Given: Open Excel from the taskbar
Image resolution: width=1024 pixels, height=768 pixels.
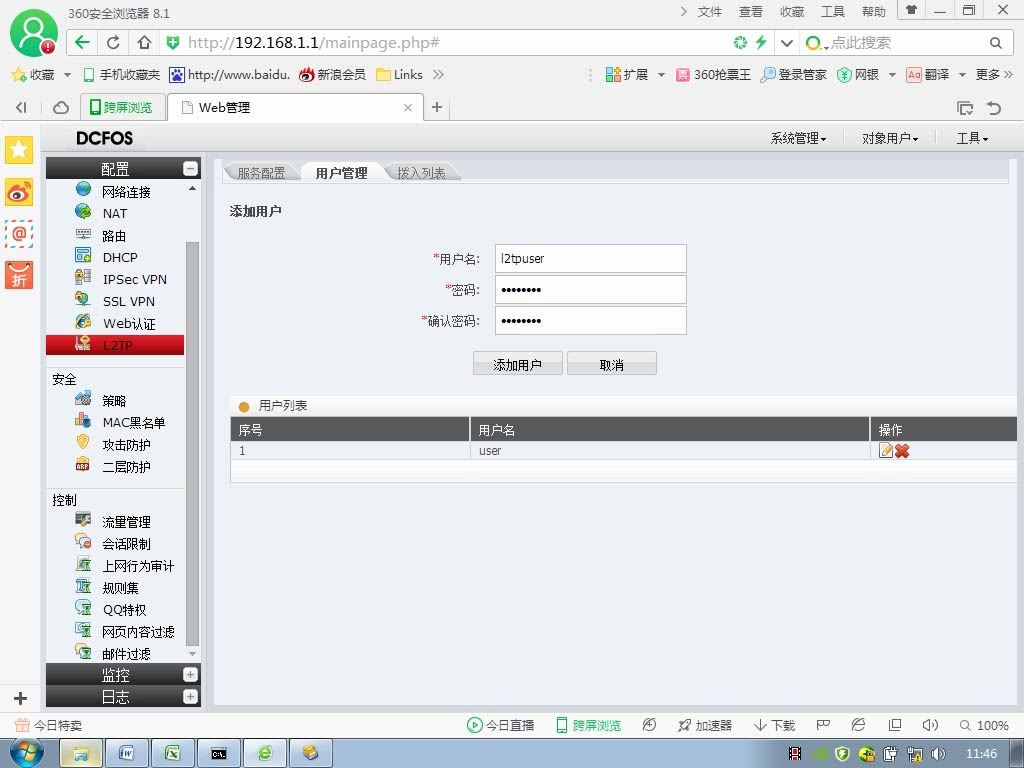Looking at the screenshot, I should point(172,753).
